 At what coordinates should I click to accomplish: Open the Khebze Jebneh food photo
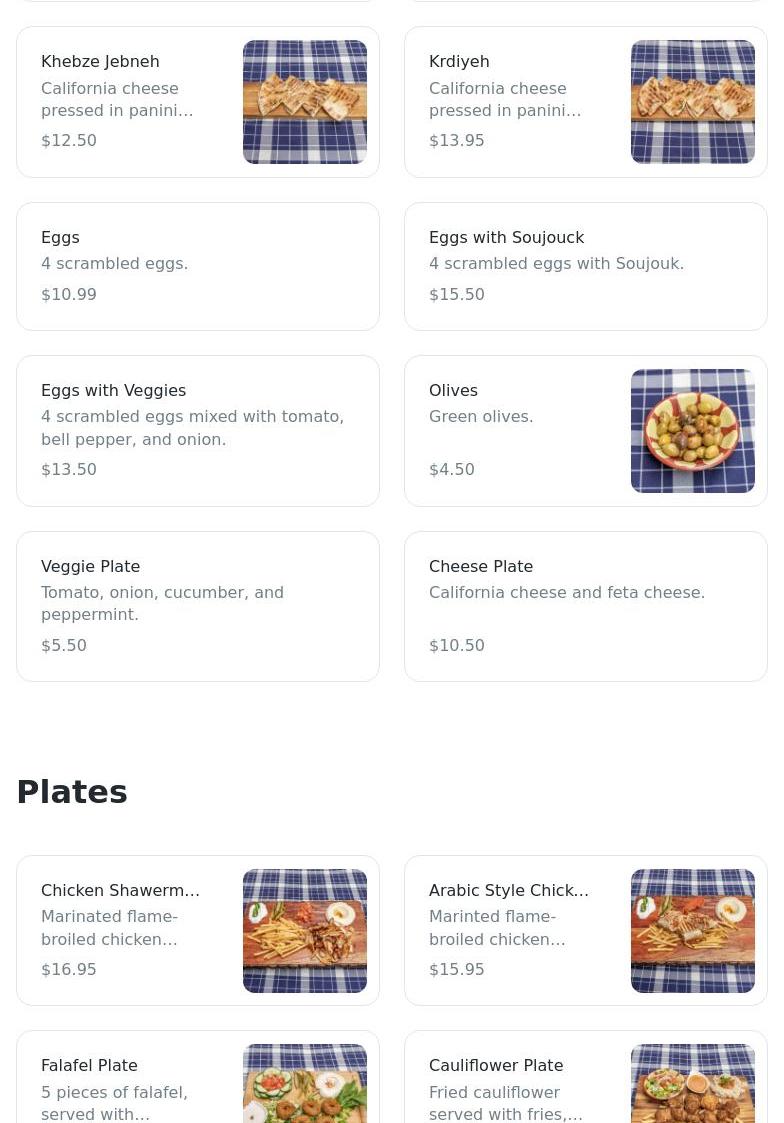click(305, 102)
